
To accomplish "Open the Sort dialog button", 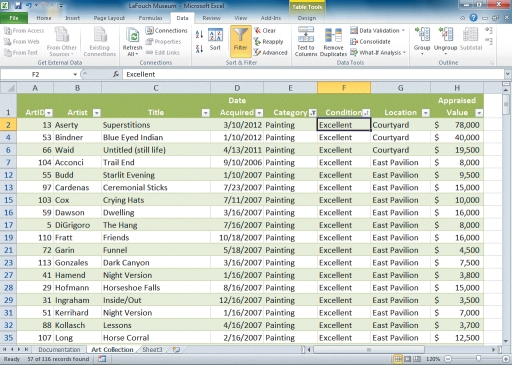I will 215,40.
